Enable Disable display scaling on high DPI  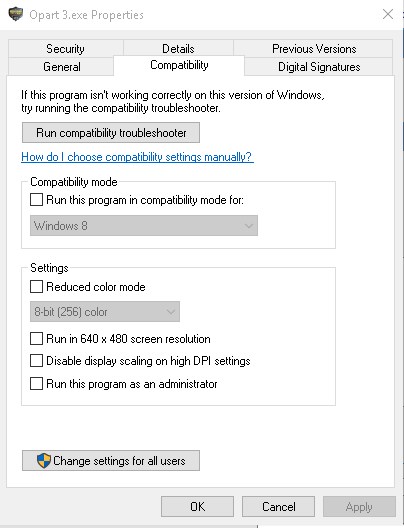click(36, 361)
